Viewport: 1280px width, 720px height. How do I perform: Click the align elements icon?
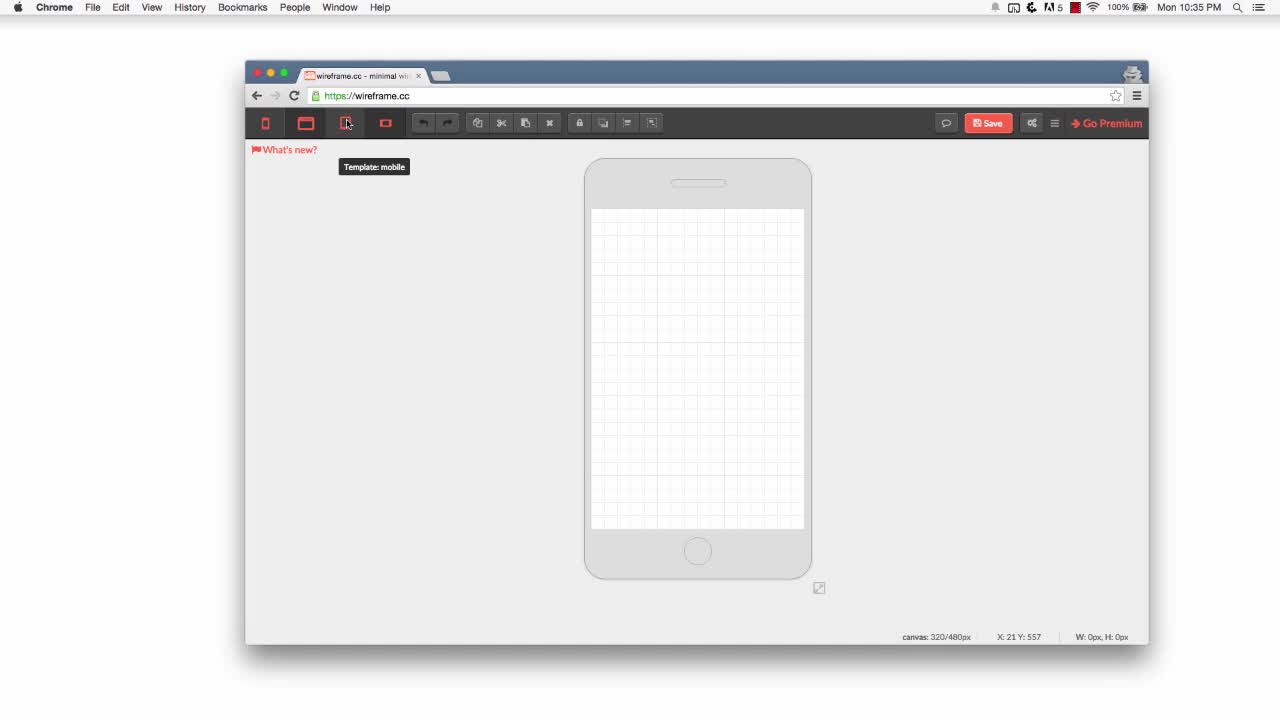[x=628, y=123]
